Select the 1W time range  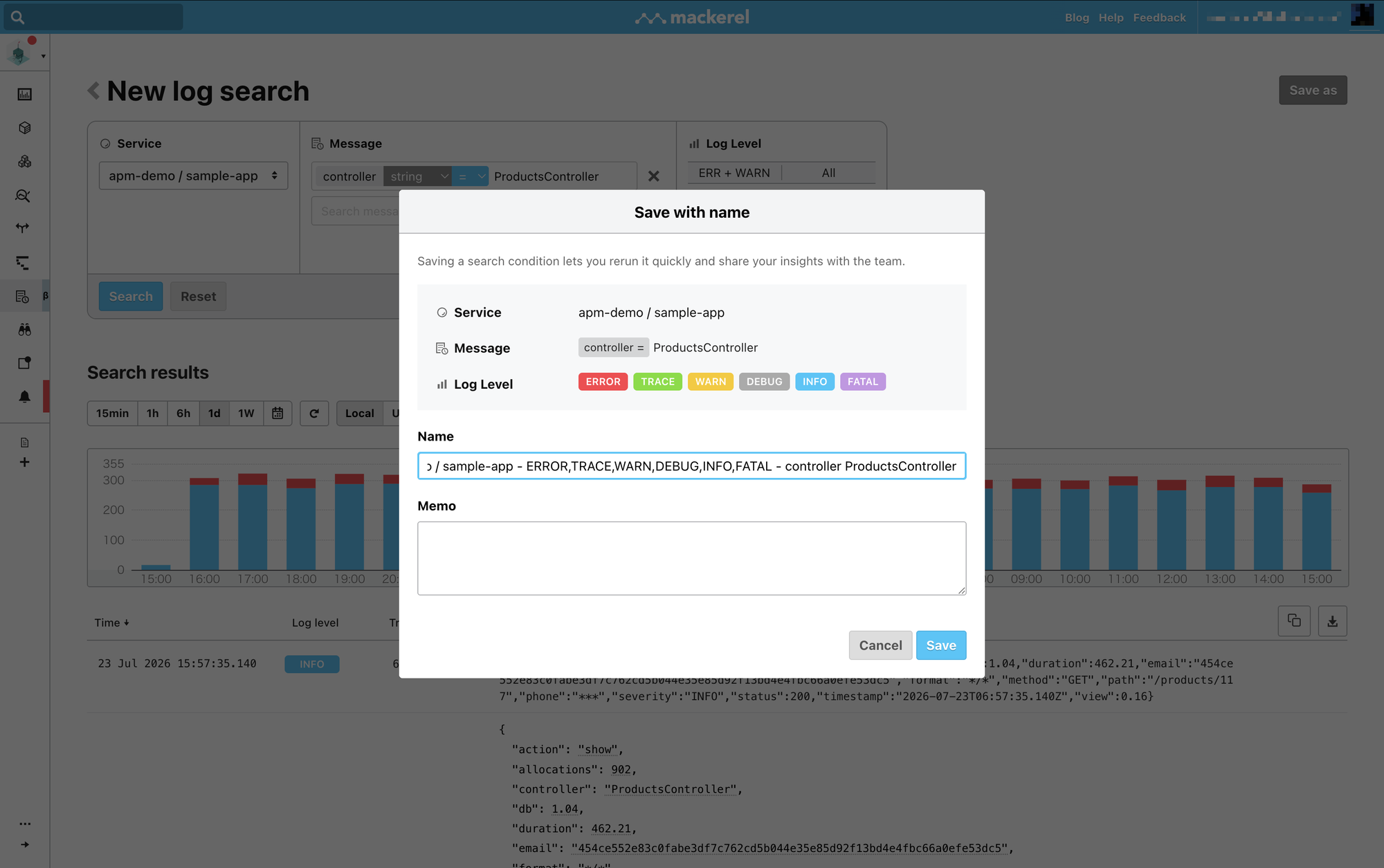coord(246,413)
